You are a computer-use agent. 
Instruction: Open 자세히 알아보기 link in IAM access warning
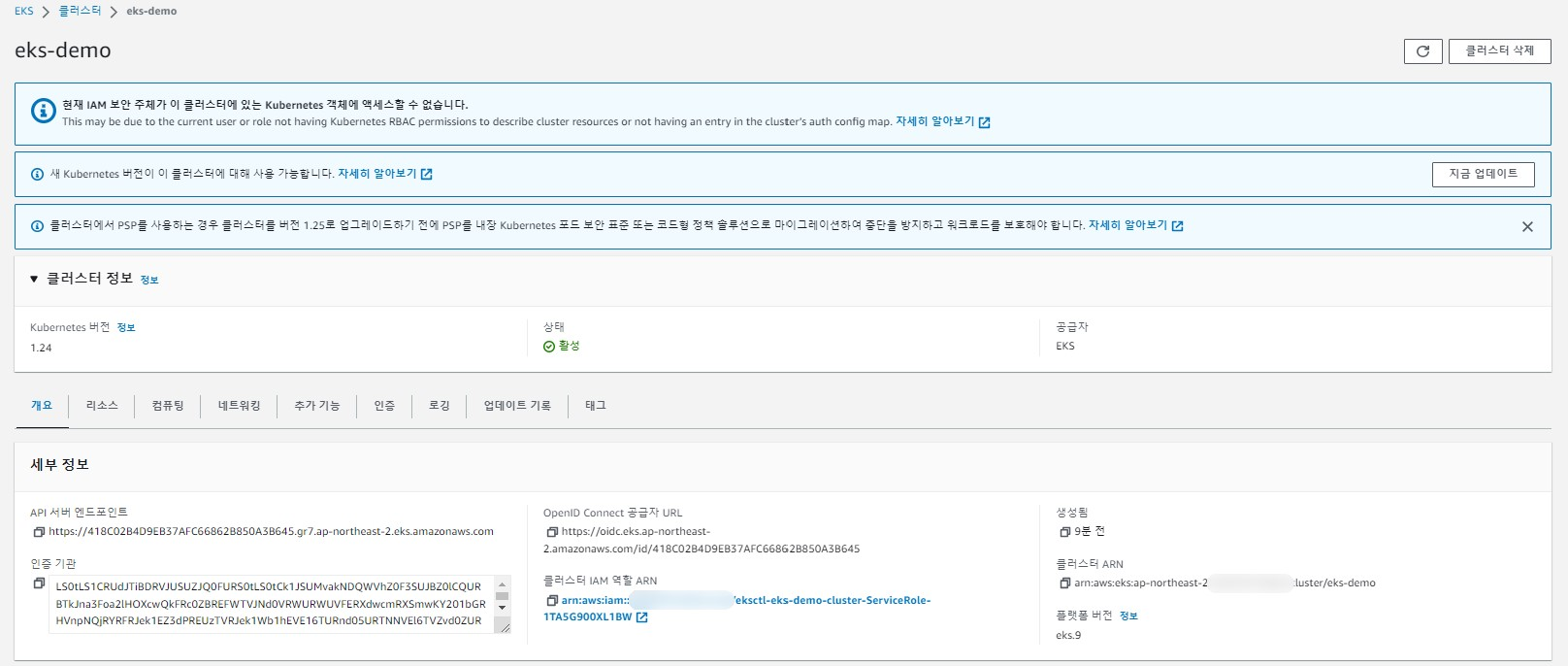(942, 121)
